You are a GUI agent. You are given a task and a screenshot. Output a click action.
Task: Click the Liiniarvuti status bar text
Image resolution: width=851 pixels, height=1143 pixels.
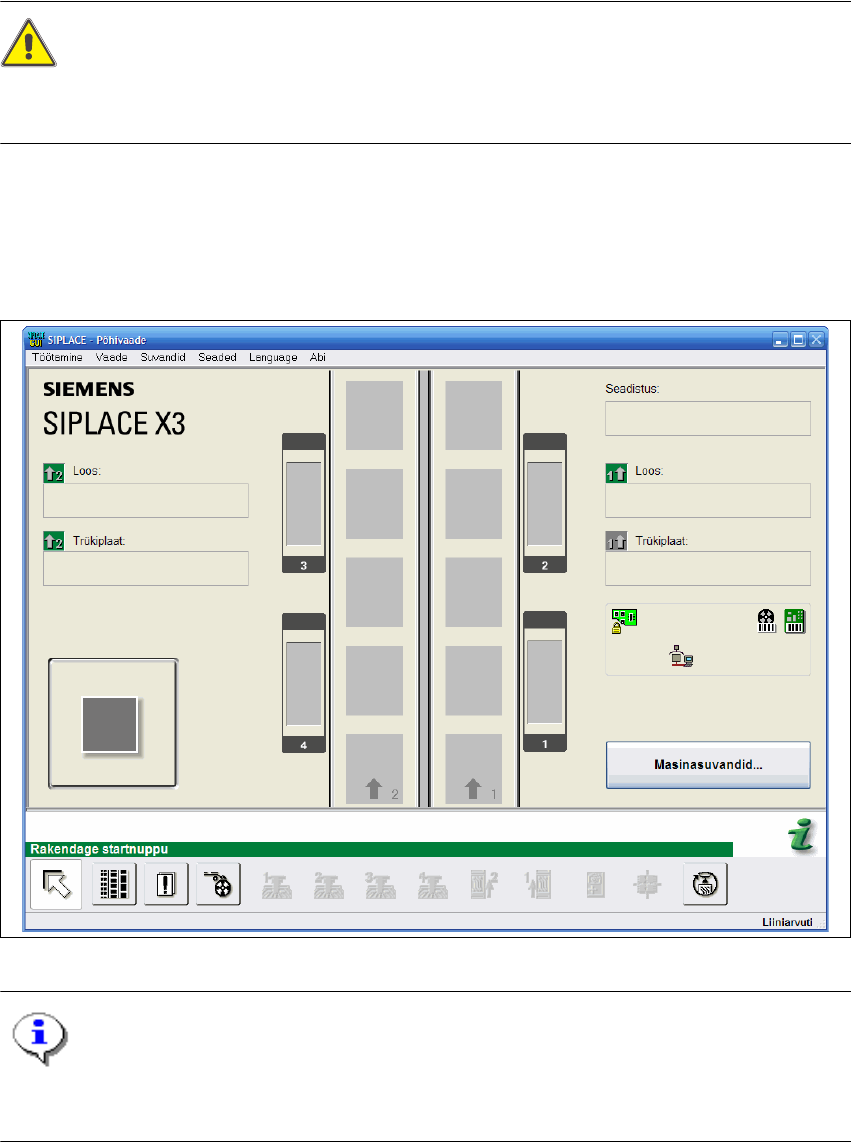(x=788, y=922)
